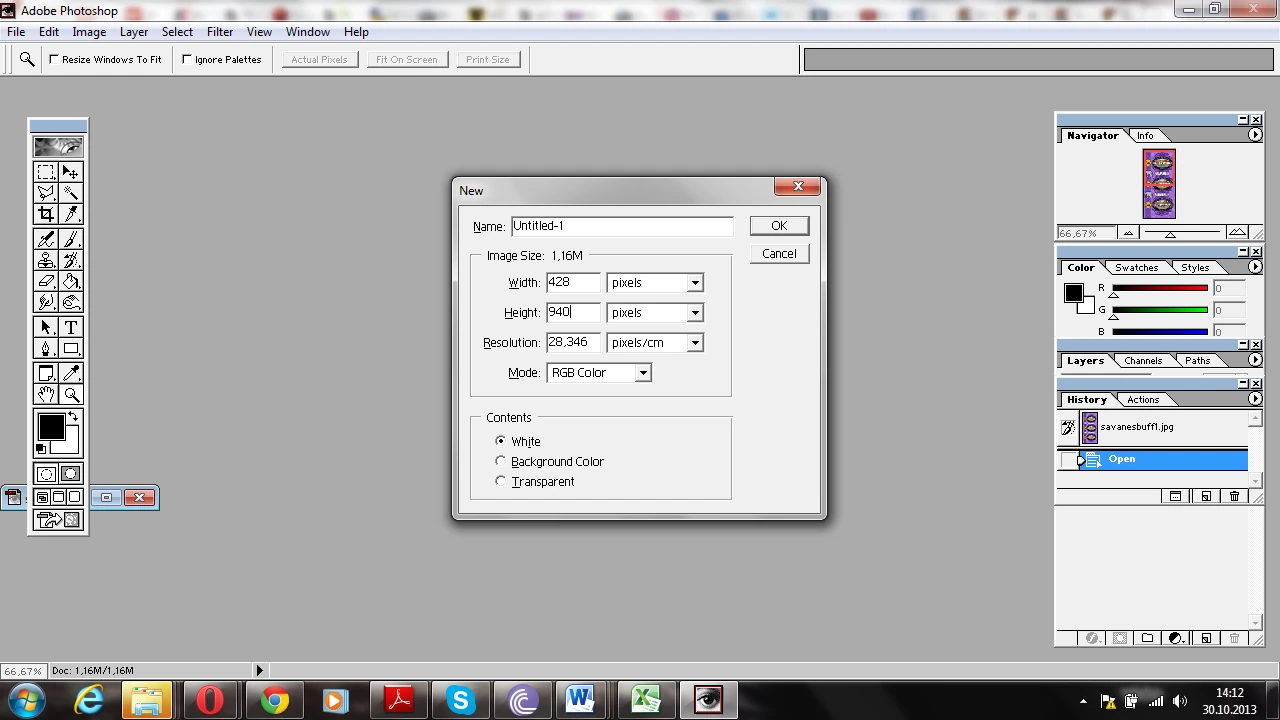The image size is (1280, 720).
Task: Switch to Quick Mask mode
Action: tap(70, 474)
